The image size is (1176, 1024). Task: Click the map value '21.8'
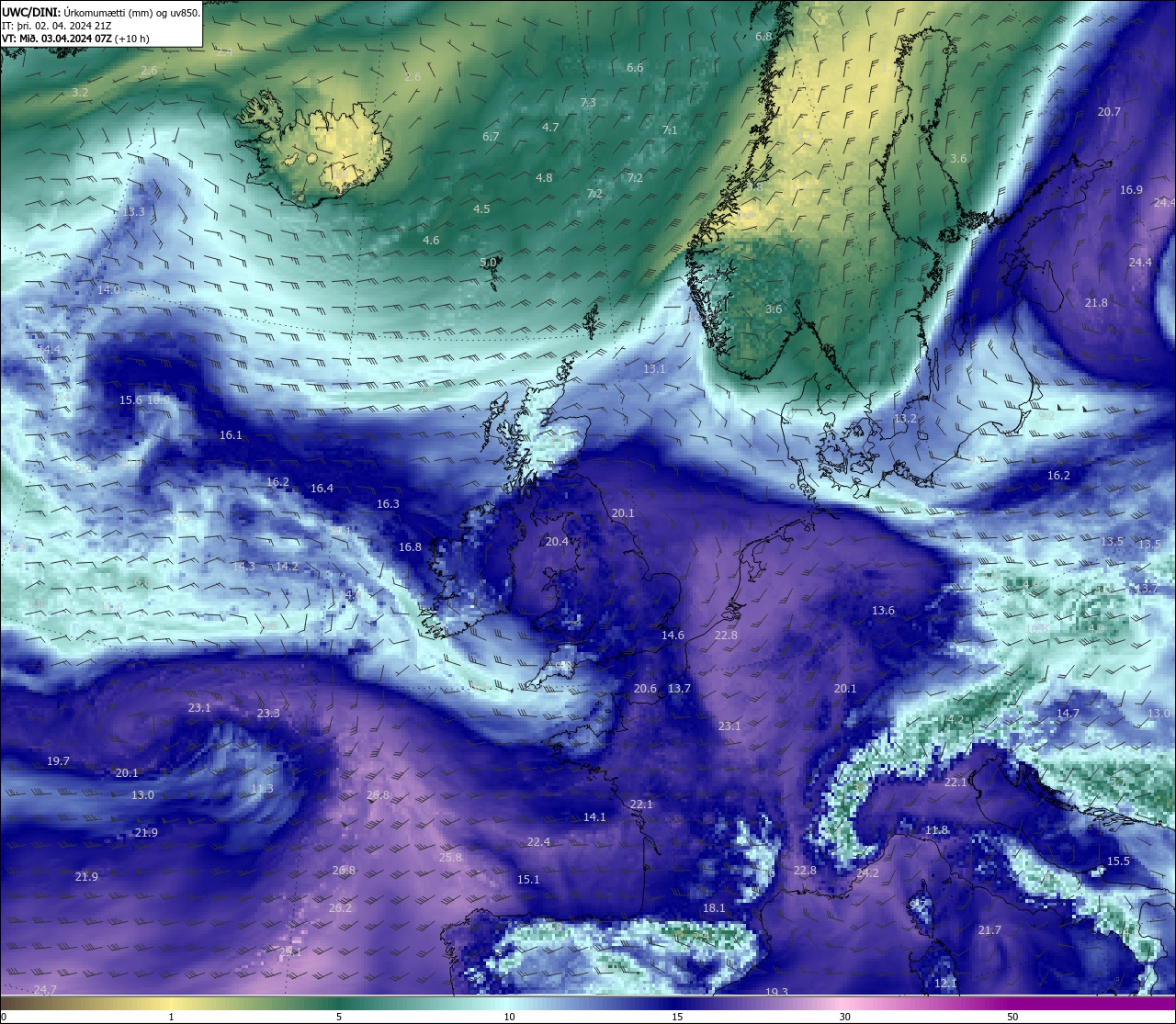coord(1096,303)
